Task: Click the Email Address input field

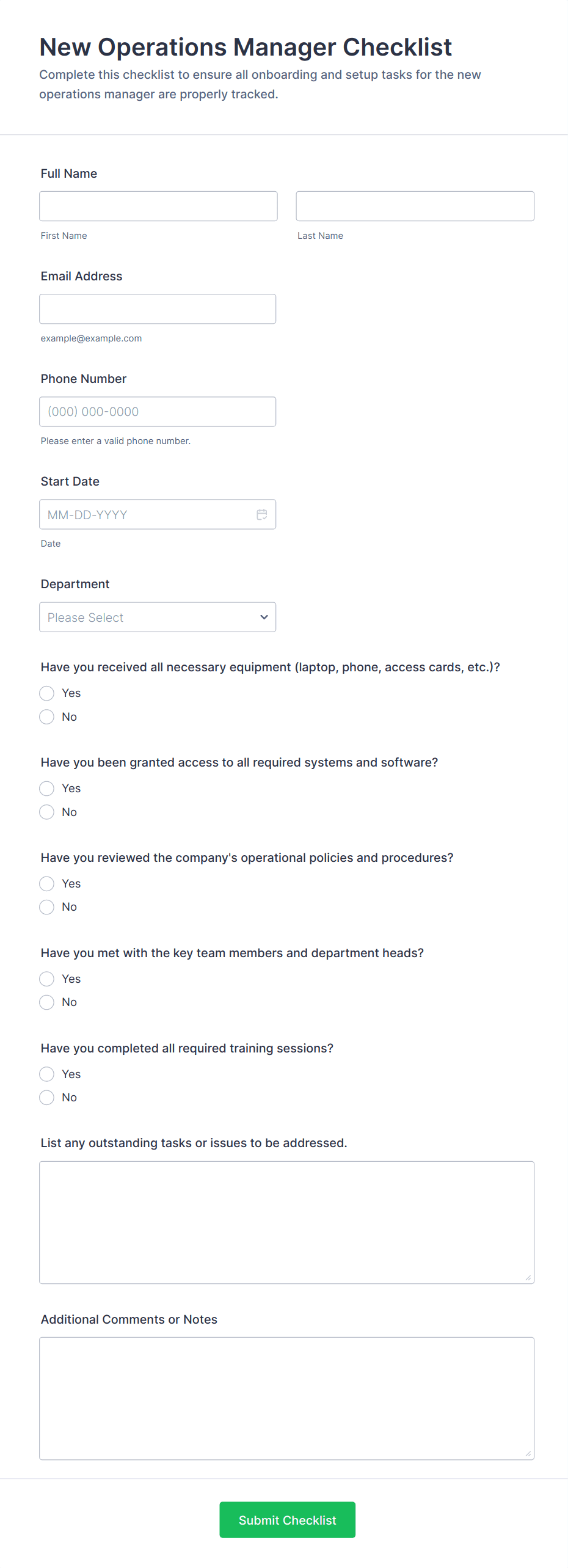Action: [x=158, y=309]
